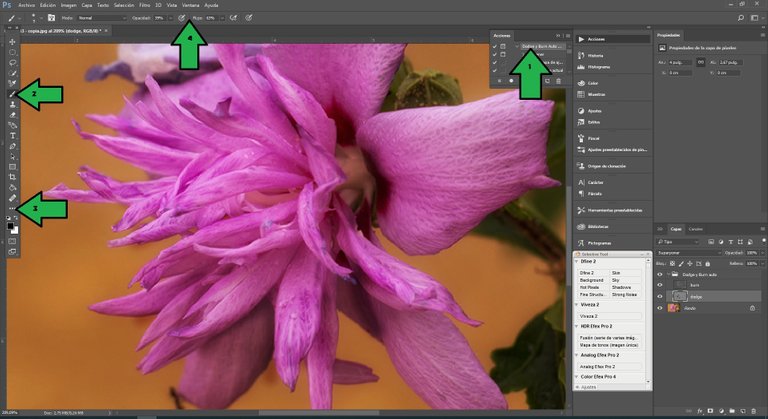The width and height of the screenshot is (768, 419).
Task: Open the Imagen menu
Action: (x=68, y=5)
